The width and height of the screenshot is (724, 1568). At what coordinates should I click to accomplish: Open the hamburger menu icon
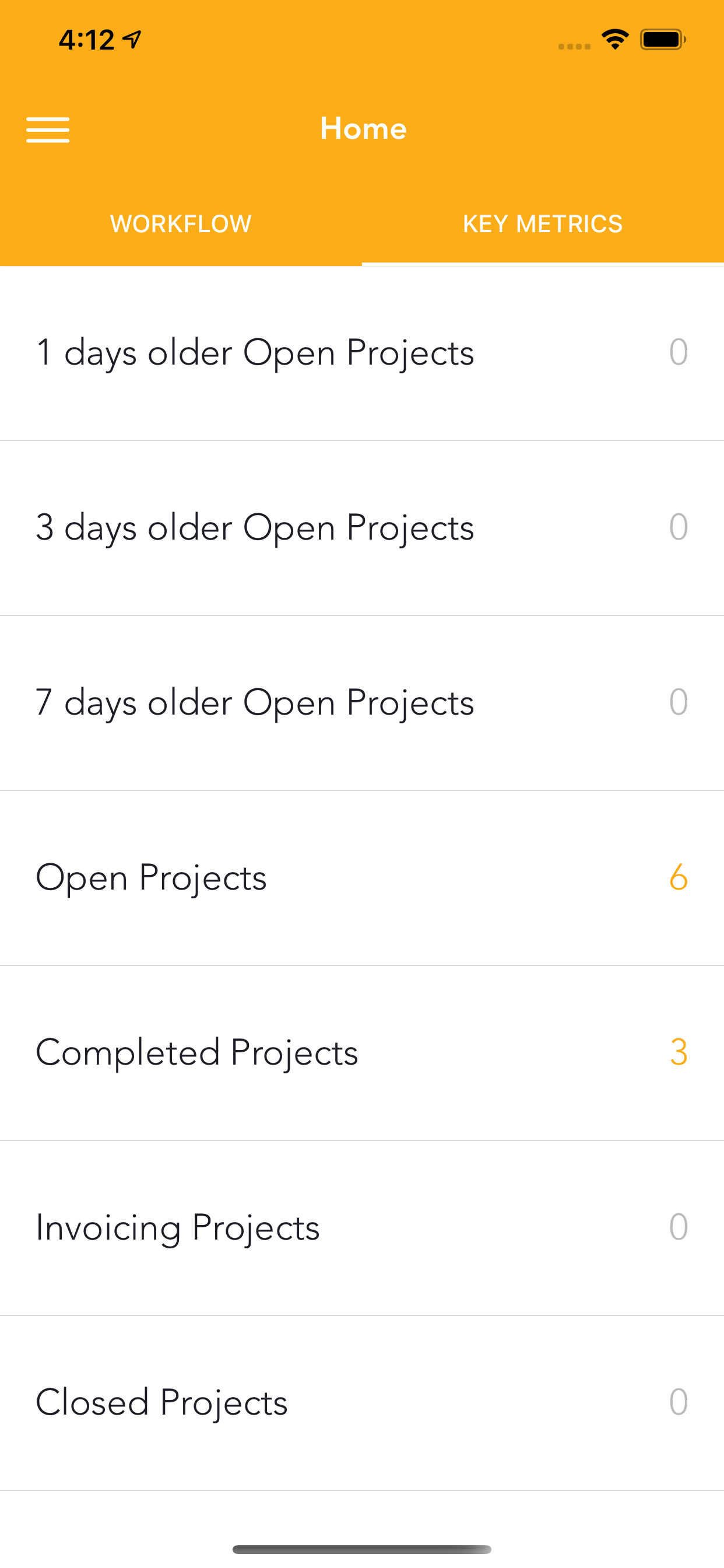(x=48, y=129)
